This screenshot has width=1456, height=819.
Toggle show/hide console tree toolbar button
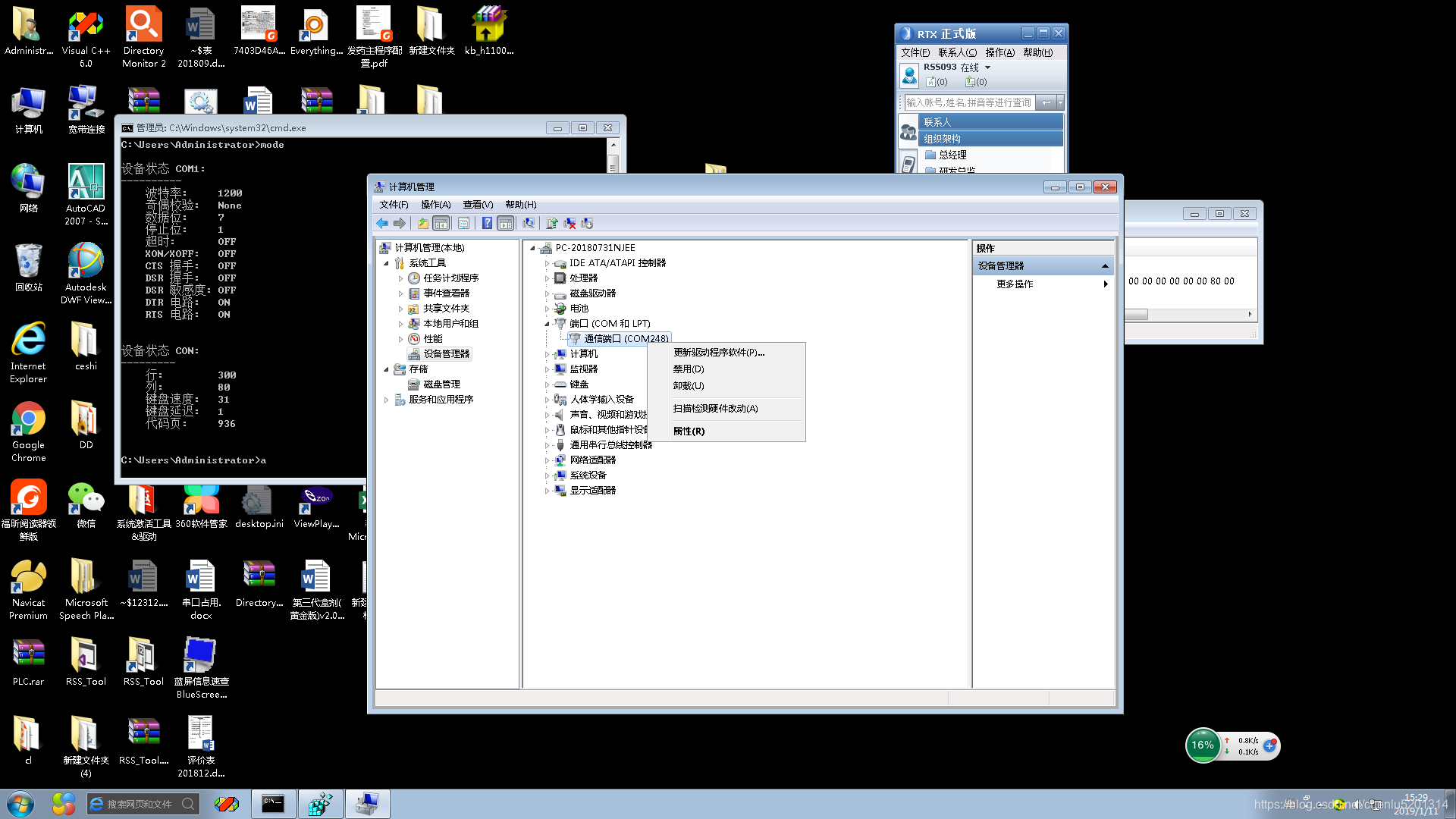[x=441, y=223]
